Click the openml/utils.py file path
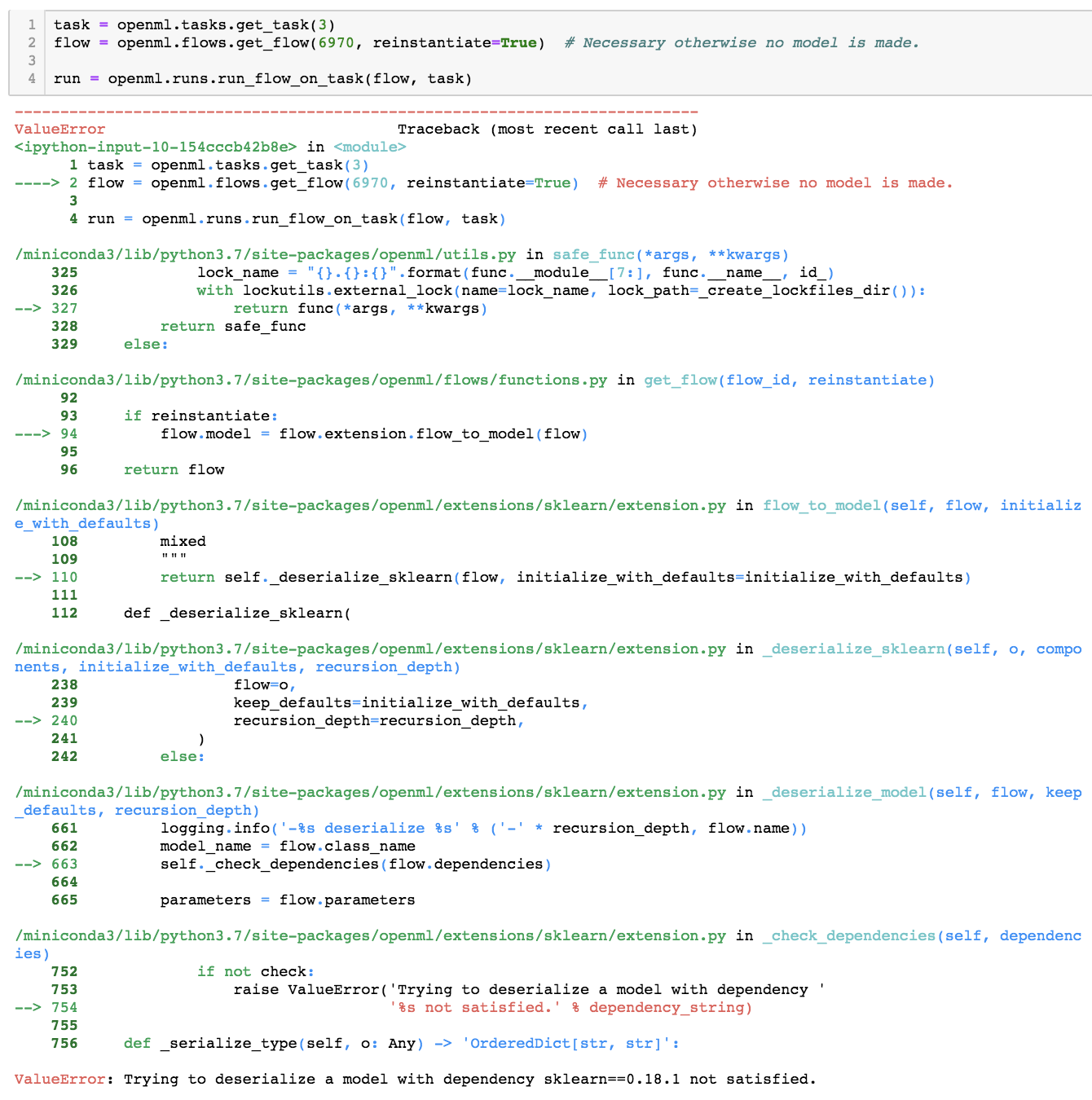The image size is (1092, 1100). click(x=265, y=255)
